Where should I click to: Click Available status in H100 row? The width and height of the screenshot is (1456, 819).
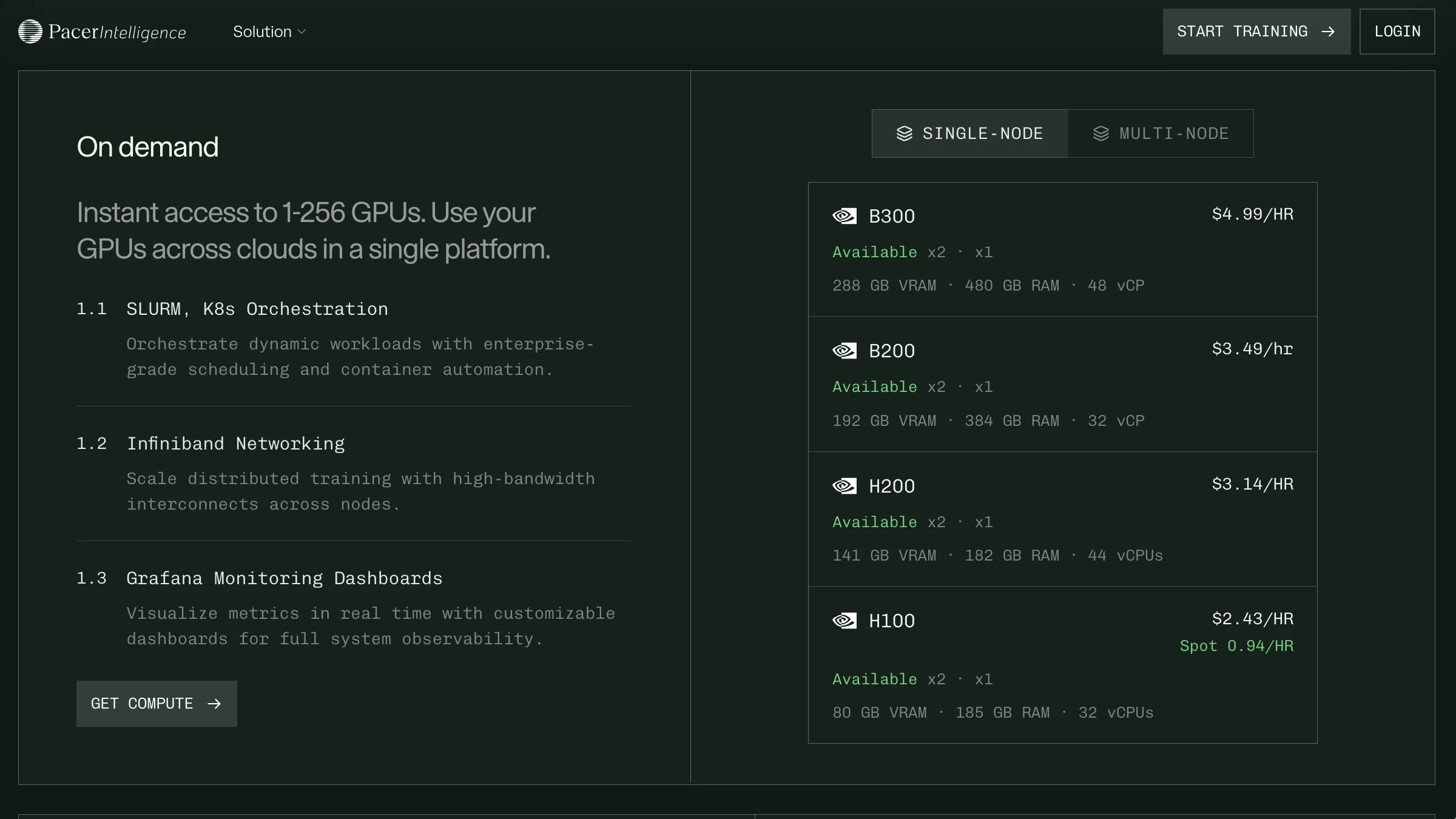pyautogui.click(x=875, y=679)
